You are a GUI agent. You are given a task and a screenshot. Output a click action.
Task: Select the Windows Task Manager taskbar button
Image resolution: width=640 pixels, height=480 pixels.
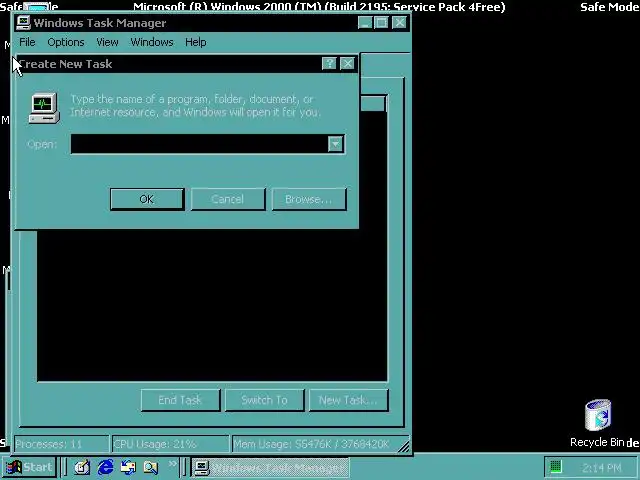pyautogui.click(x=270, y=467)
